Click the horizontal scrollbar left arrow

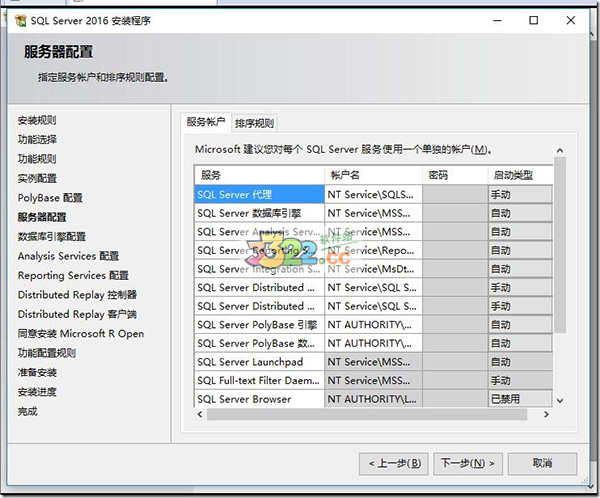200,414
